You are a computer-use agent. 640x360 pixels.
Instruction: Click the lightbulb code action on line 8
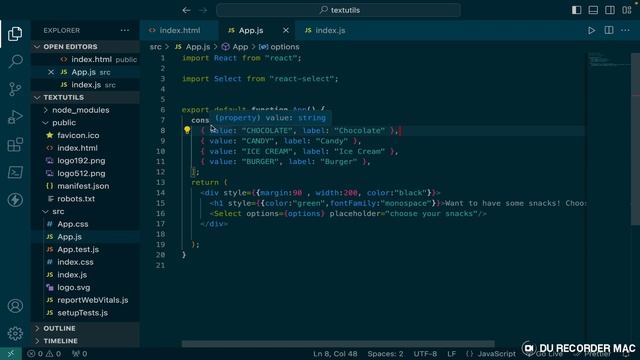[x=187, y=130]
